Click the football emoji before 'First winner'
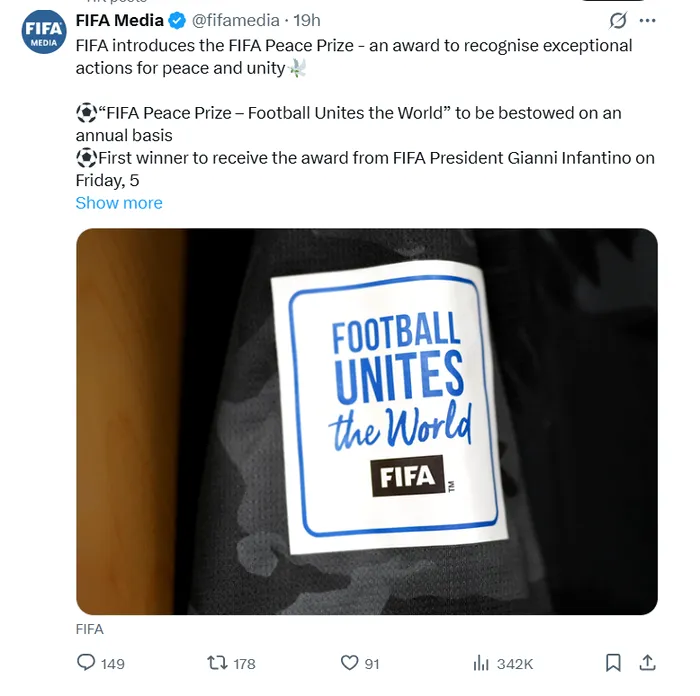 (87, 158)
